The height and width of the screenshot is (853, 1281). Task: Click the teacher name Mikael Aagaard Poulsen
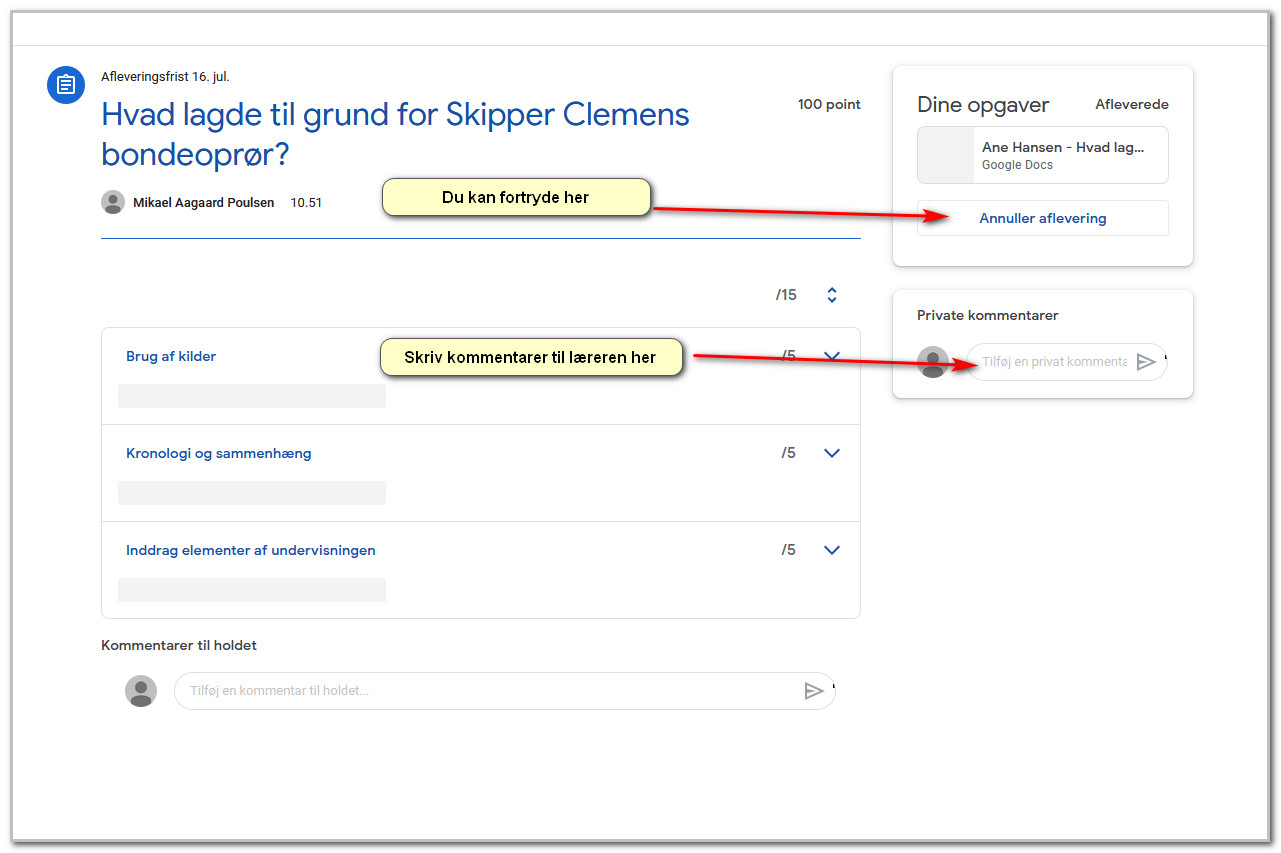(x=204, y=203)
